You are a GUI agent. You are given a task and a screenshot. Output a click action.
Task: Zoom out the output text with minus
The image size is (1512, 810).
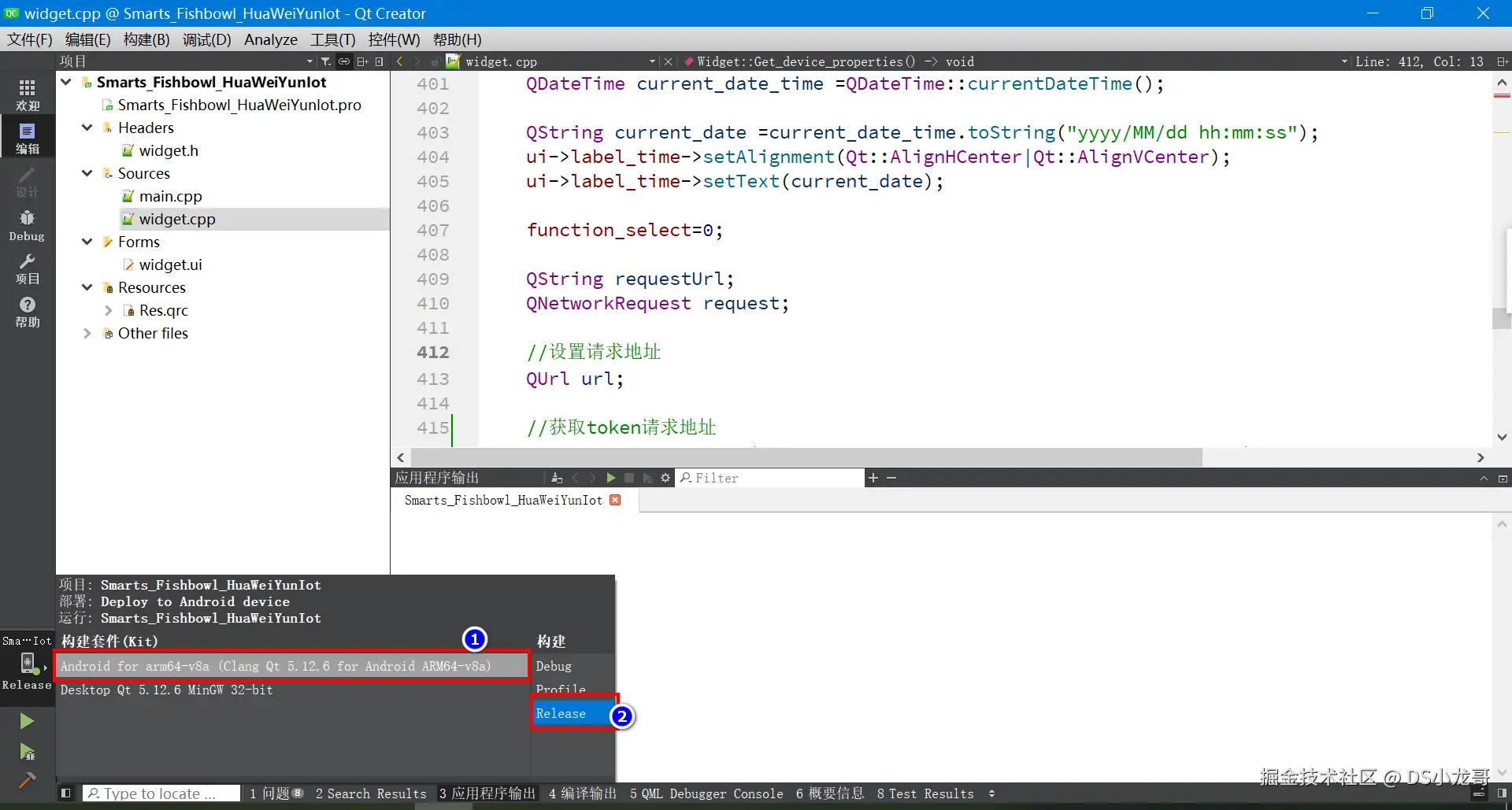click(x=891, y=478)
